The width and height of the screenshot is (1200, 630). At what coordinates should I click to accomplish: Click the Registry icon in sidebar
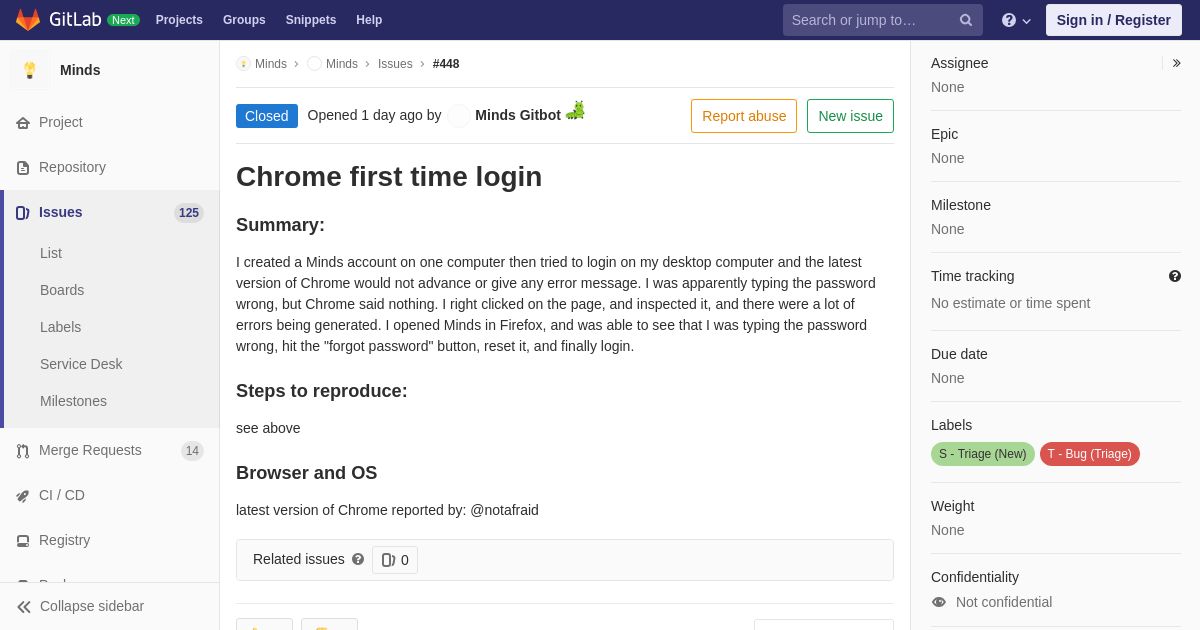23,541
